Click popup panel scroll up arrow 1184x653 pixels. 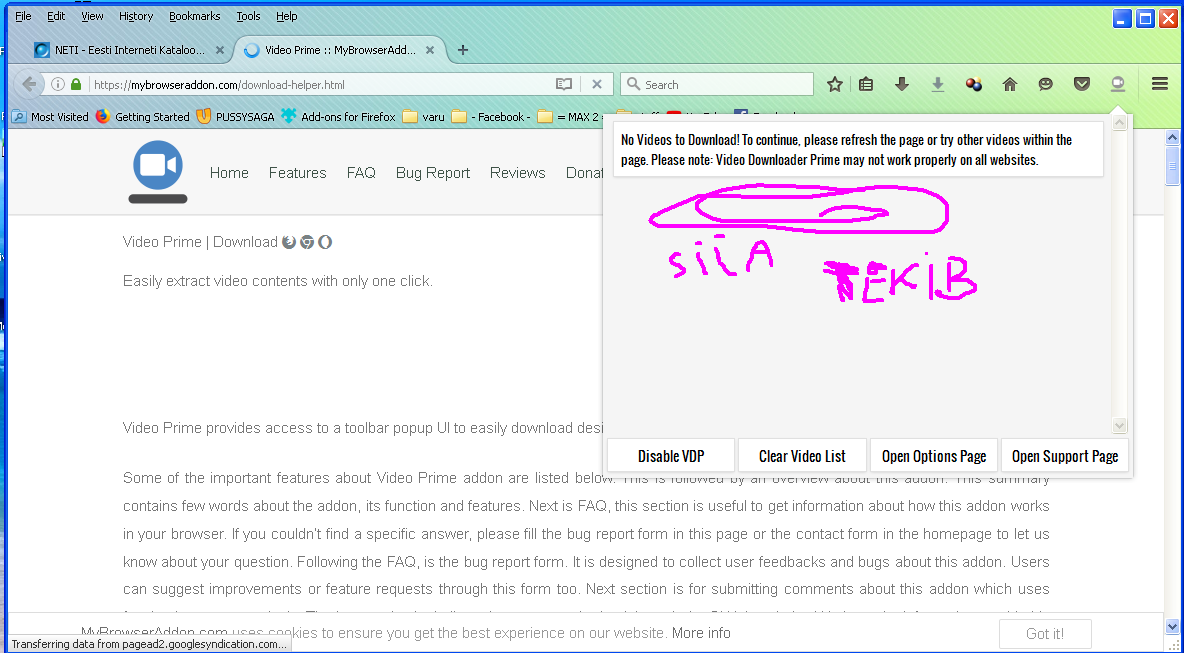(1120, 122)
